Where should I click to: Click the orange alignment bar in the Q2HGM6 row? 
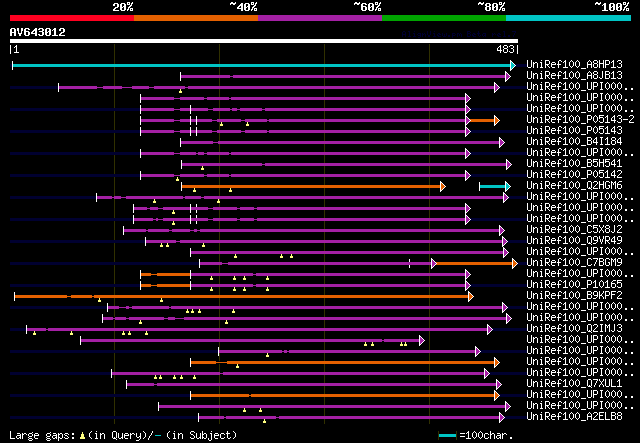tap(311, 187)
